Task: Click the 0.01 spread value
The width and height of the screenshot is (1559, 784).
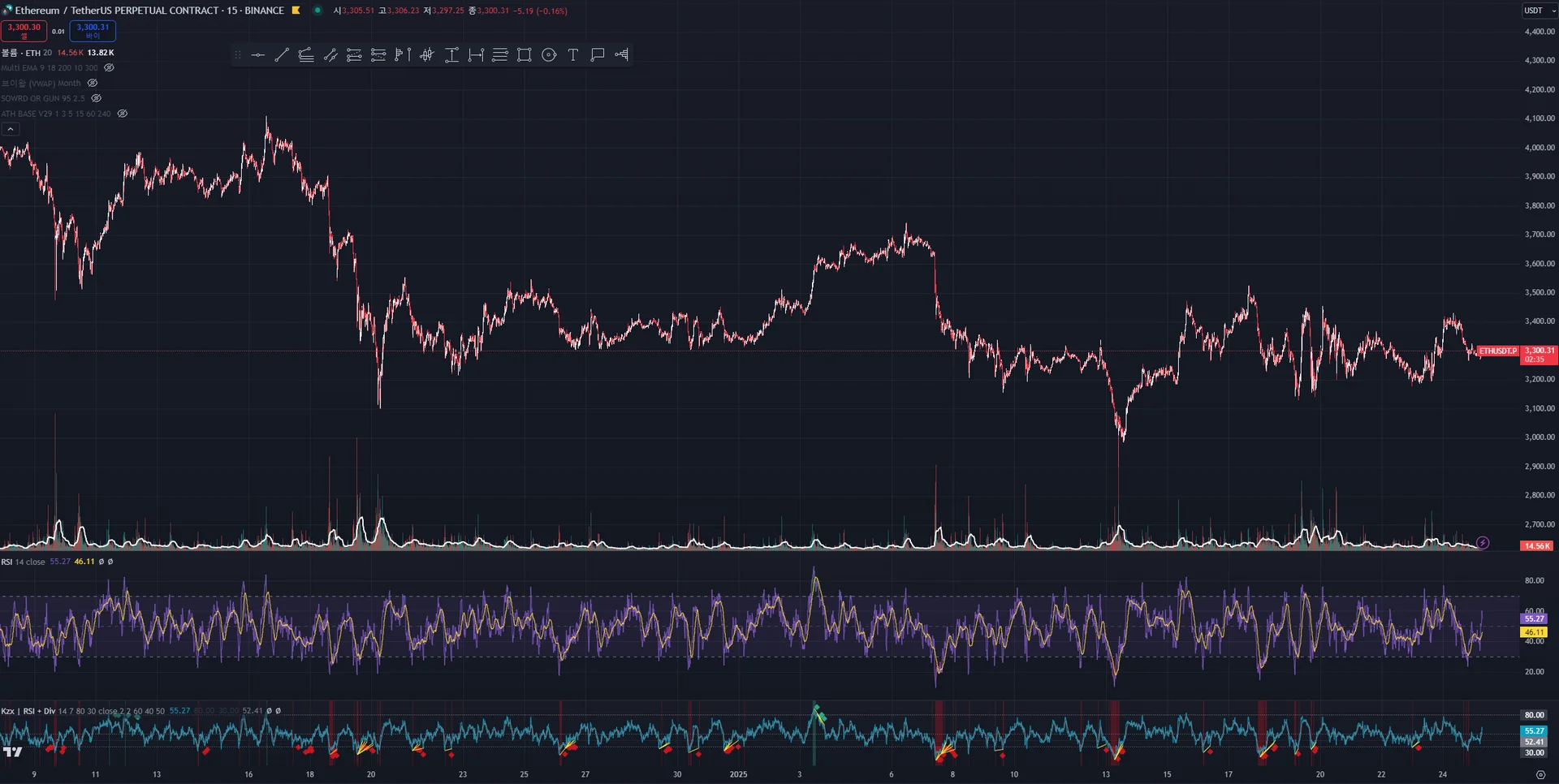Action: click(x=58, y=32)
